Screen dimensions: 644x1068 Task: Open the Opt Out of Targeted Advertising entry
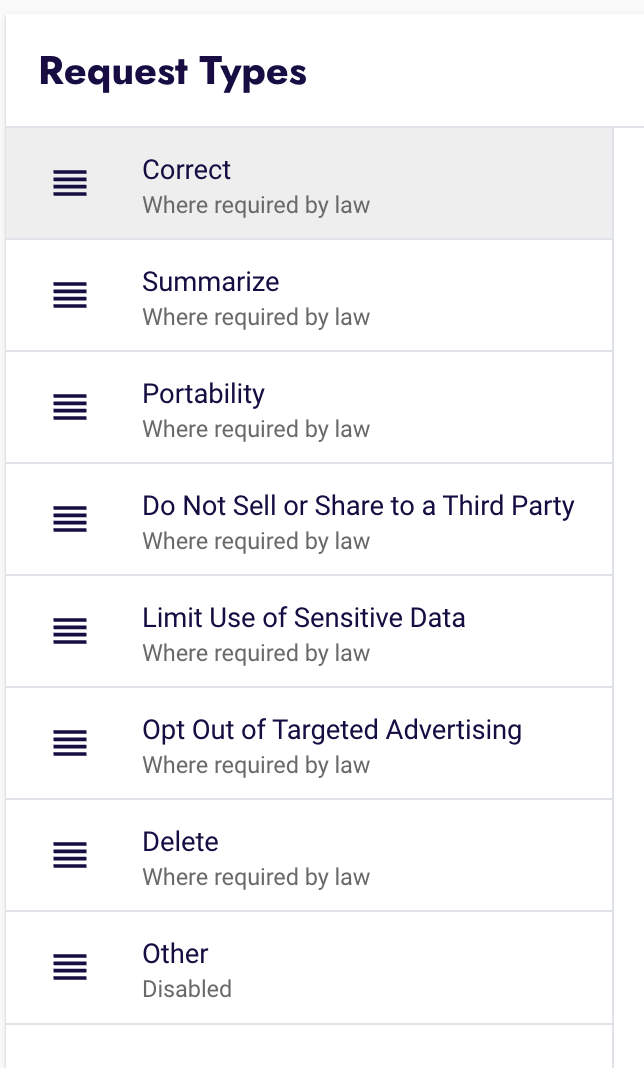point(332,730)
